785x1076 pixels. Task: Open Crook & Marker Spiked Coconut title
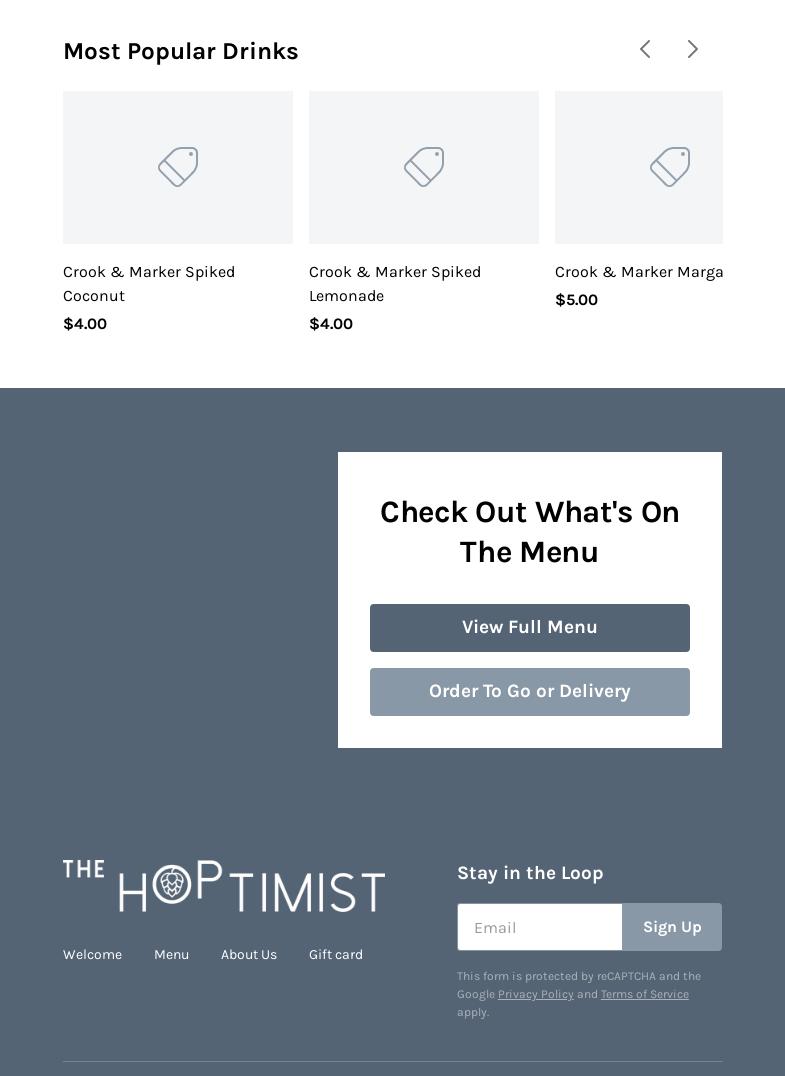click(x=149, y=284)
